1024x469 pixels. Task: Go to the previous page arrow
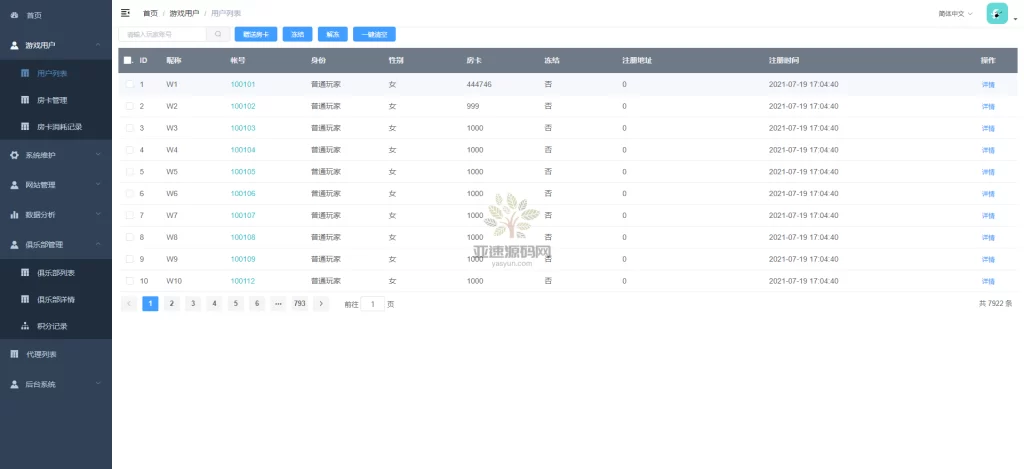click(x=129, y=303)
